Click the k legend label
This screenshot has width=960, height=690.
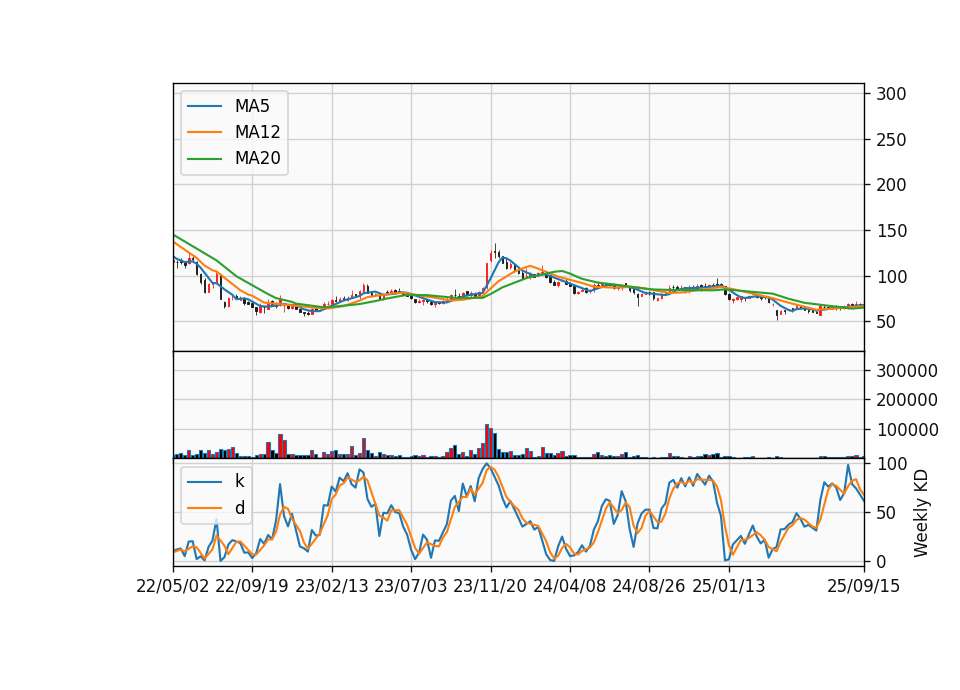point(239,481)
